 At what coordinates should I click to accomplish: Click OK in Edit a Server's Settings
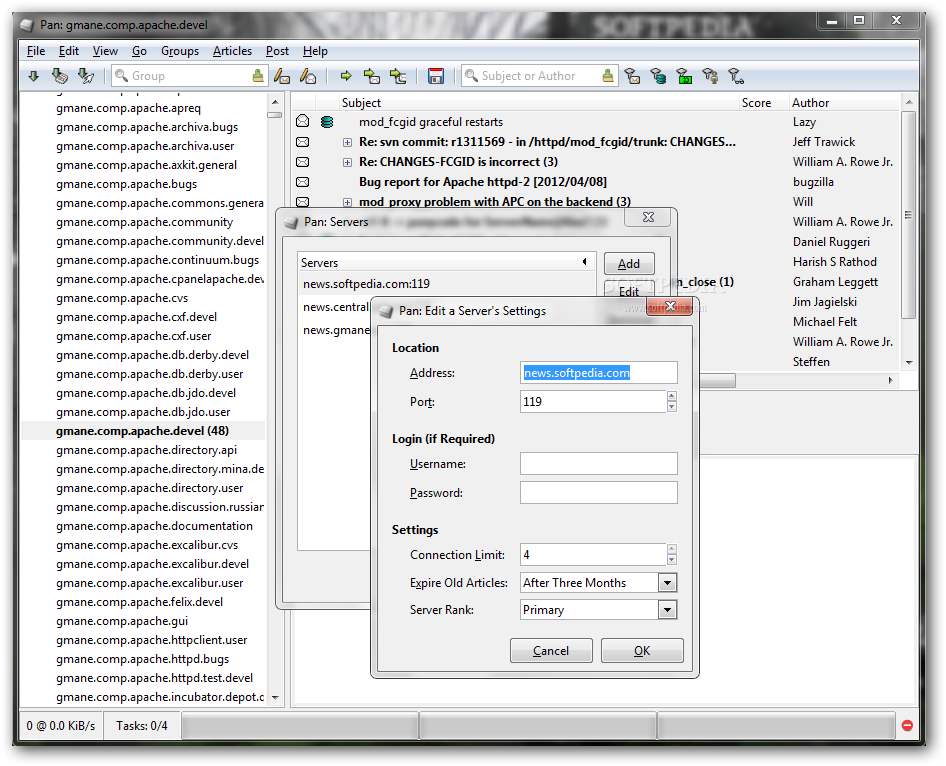642,651
